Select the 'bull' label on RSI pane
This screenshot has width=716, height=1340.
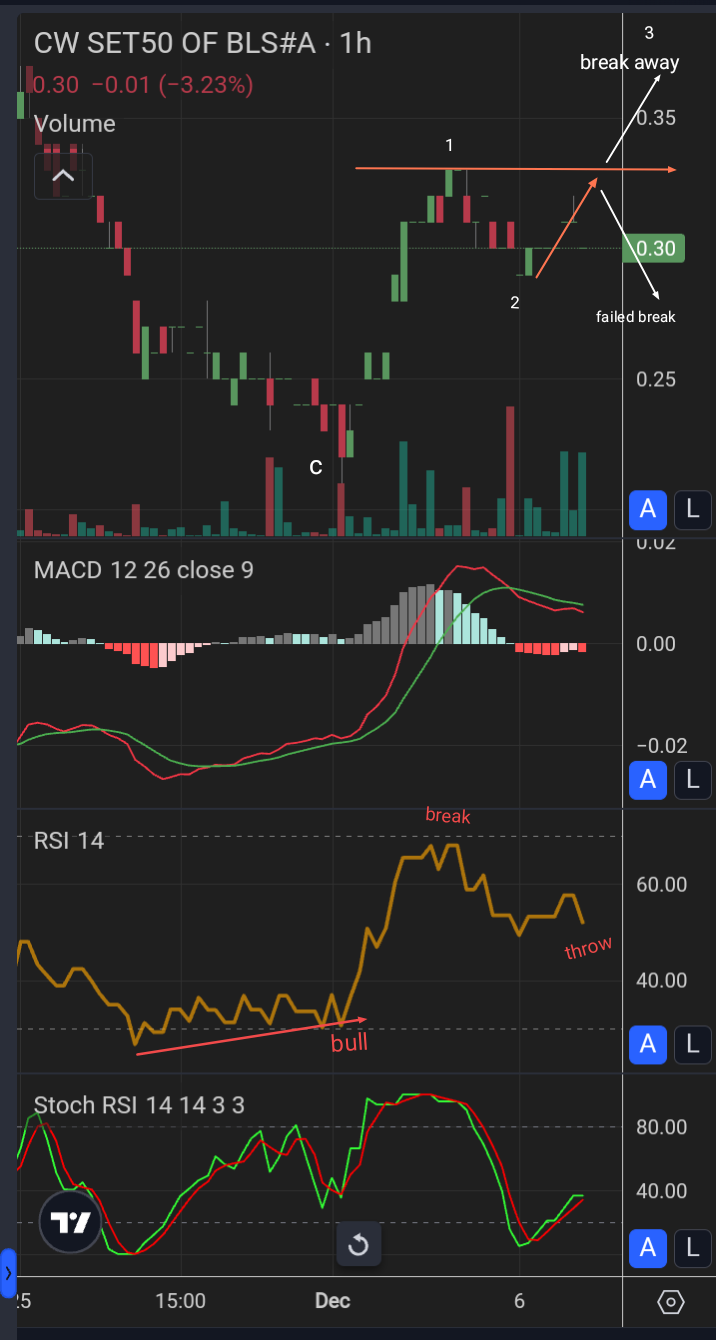point(349,1043)
